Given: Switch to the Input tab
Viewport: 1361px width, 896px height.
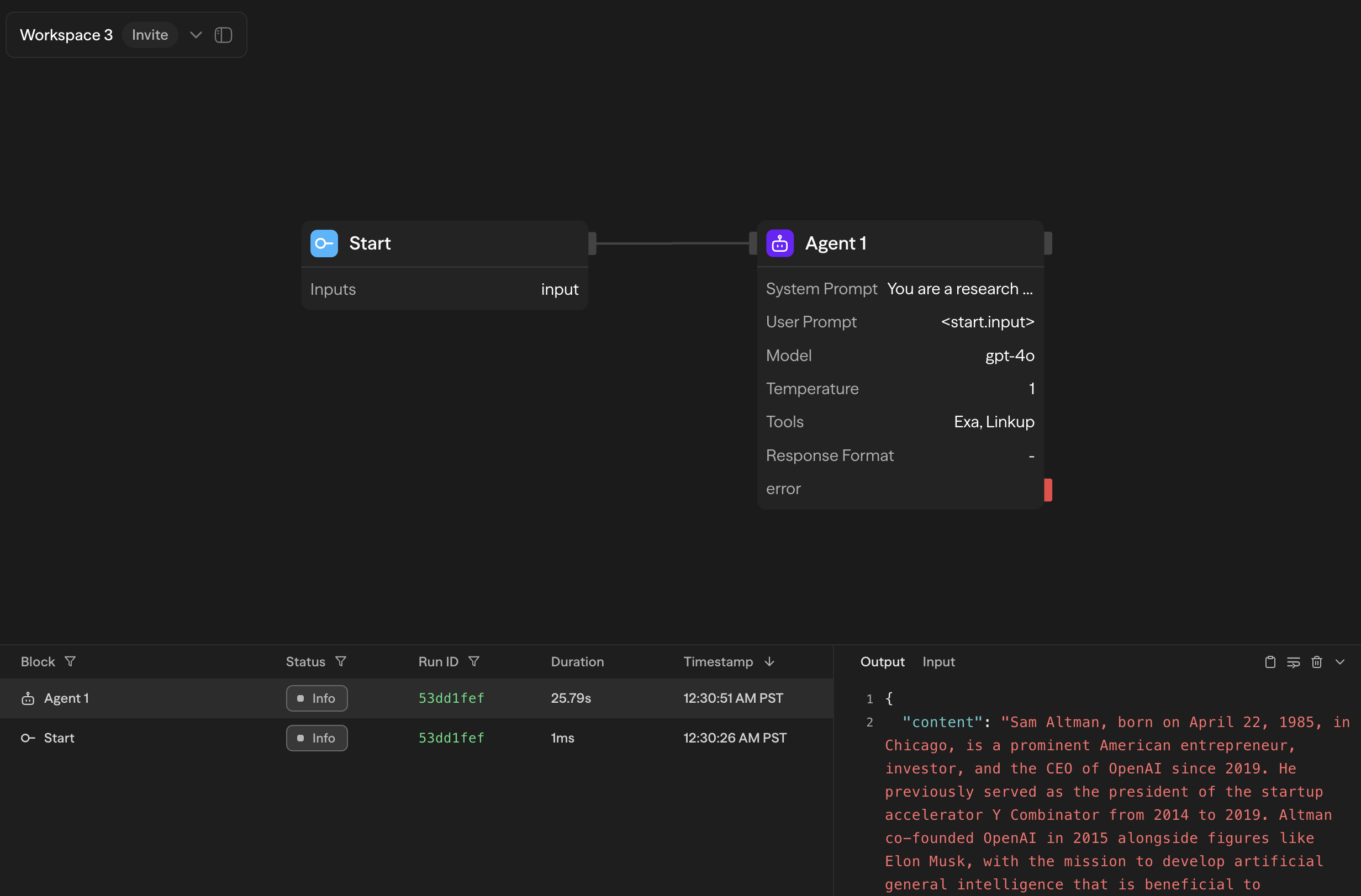Looking at the screenshot, I should tap(938, 661).
